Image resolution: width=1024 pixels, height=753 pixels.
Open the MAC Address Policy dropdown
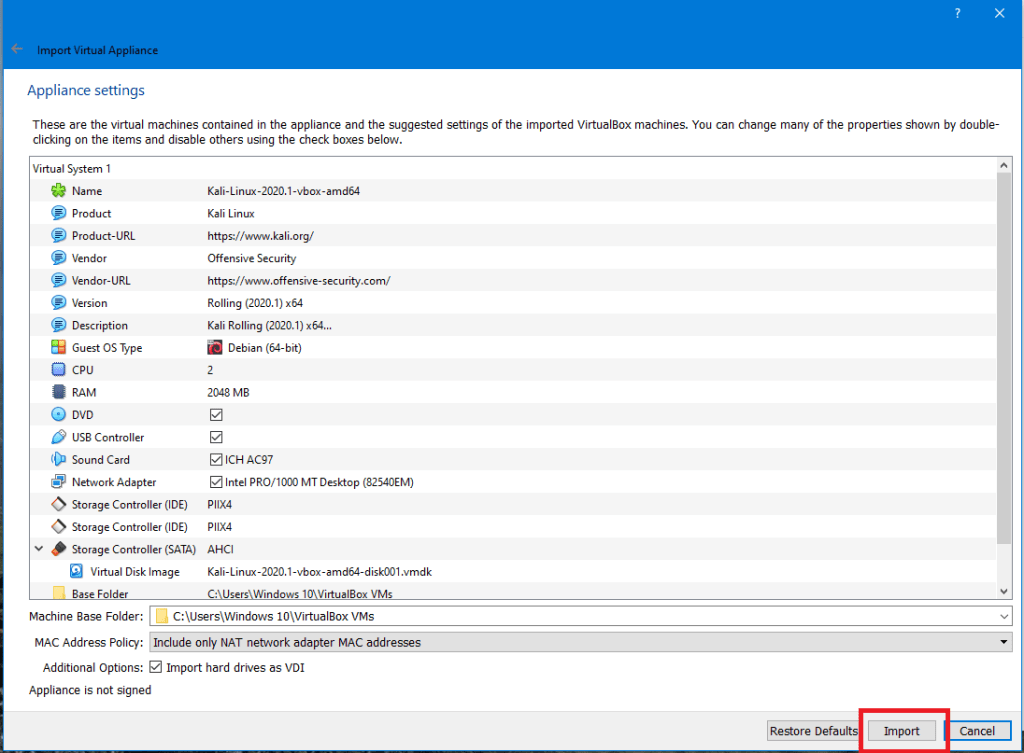pyautogui.click(x=1003, y=642)
